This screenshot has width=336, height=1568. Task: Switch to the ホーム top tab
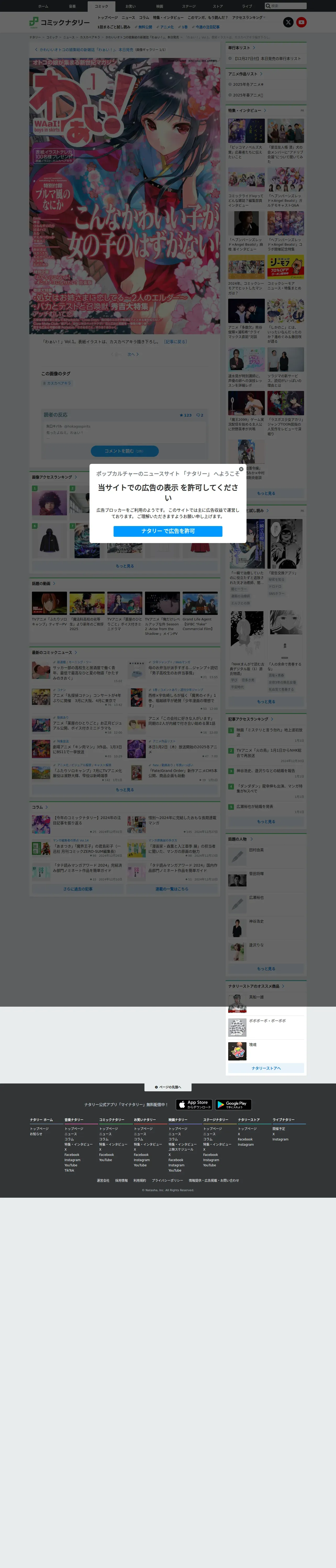(43, 6)
